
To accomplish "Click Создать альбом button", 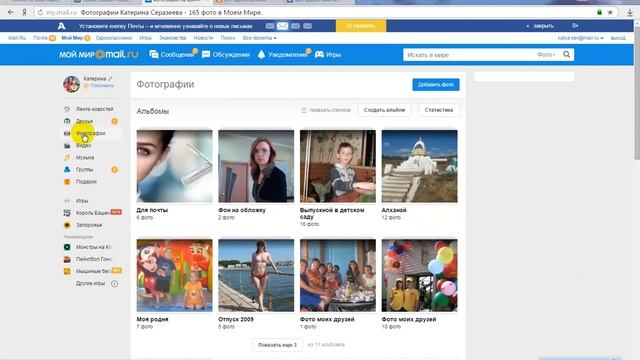I will (x=384, y=110).
